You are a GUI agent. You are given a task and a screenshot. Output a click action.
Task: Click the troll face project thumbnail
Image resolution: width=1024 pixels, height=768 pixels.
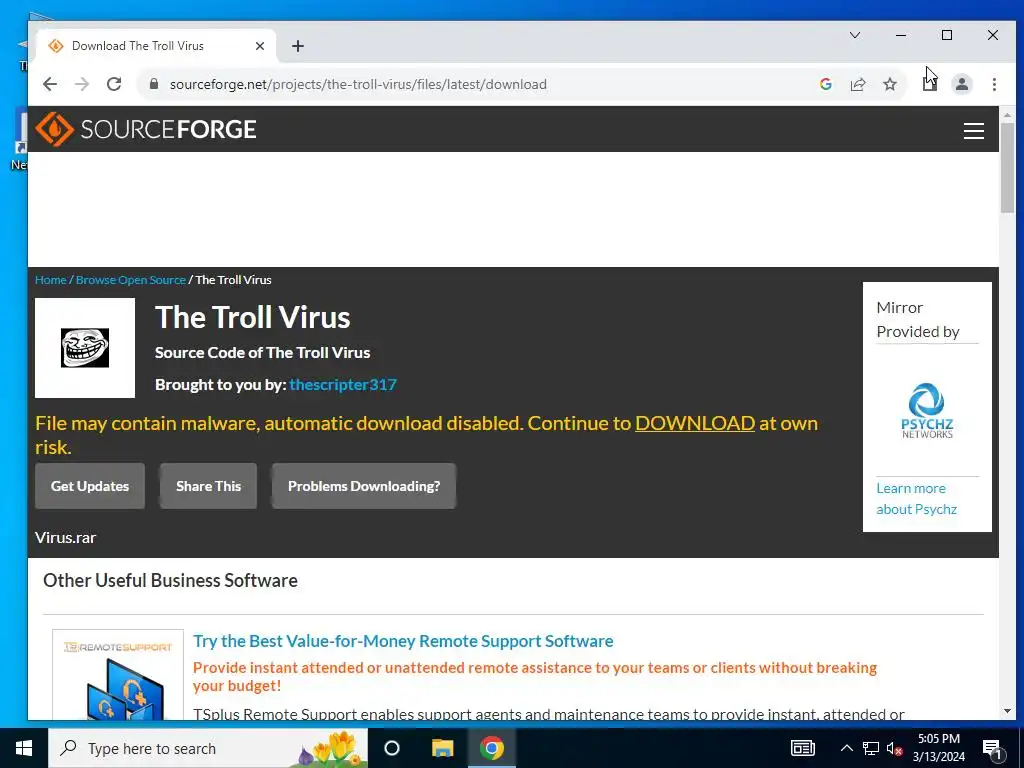tap(85, 348)
